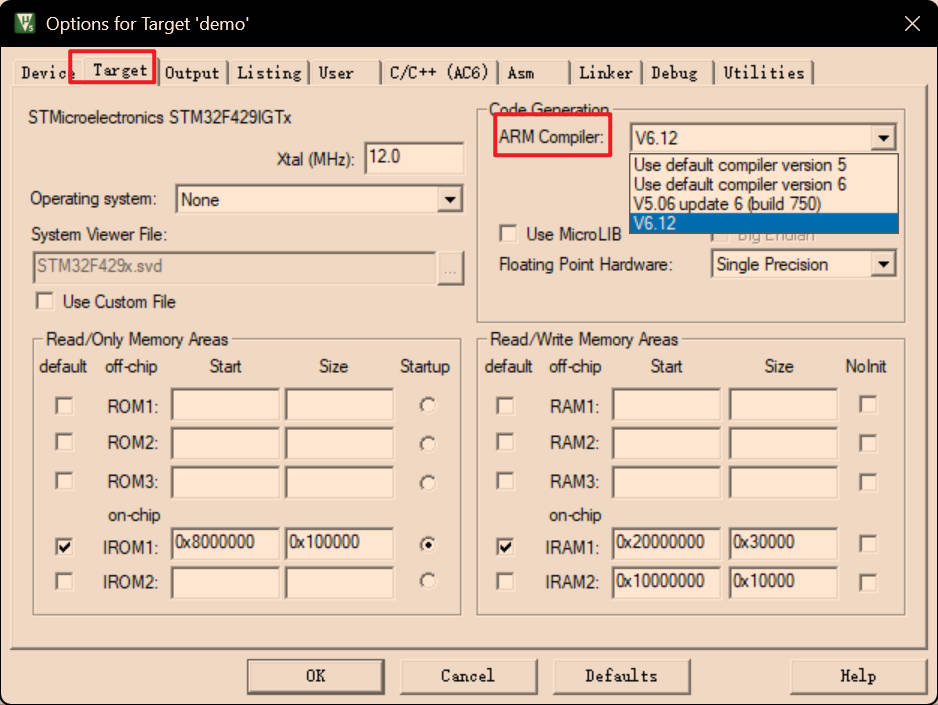Open the Debug tab
This screenshot has width=938, height=705.
674,73
